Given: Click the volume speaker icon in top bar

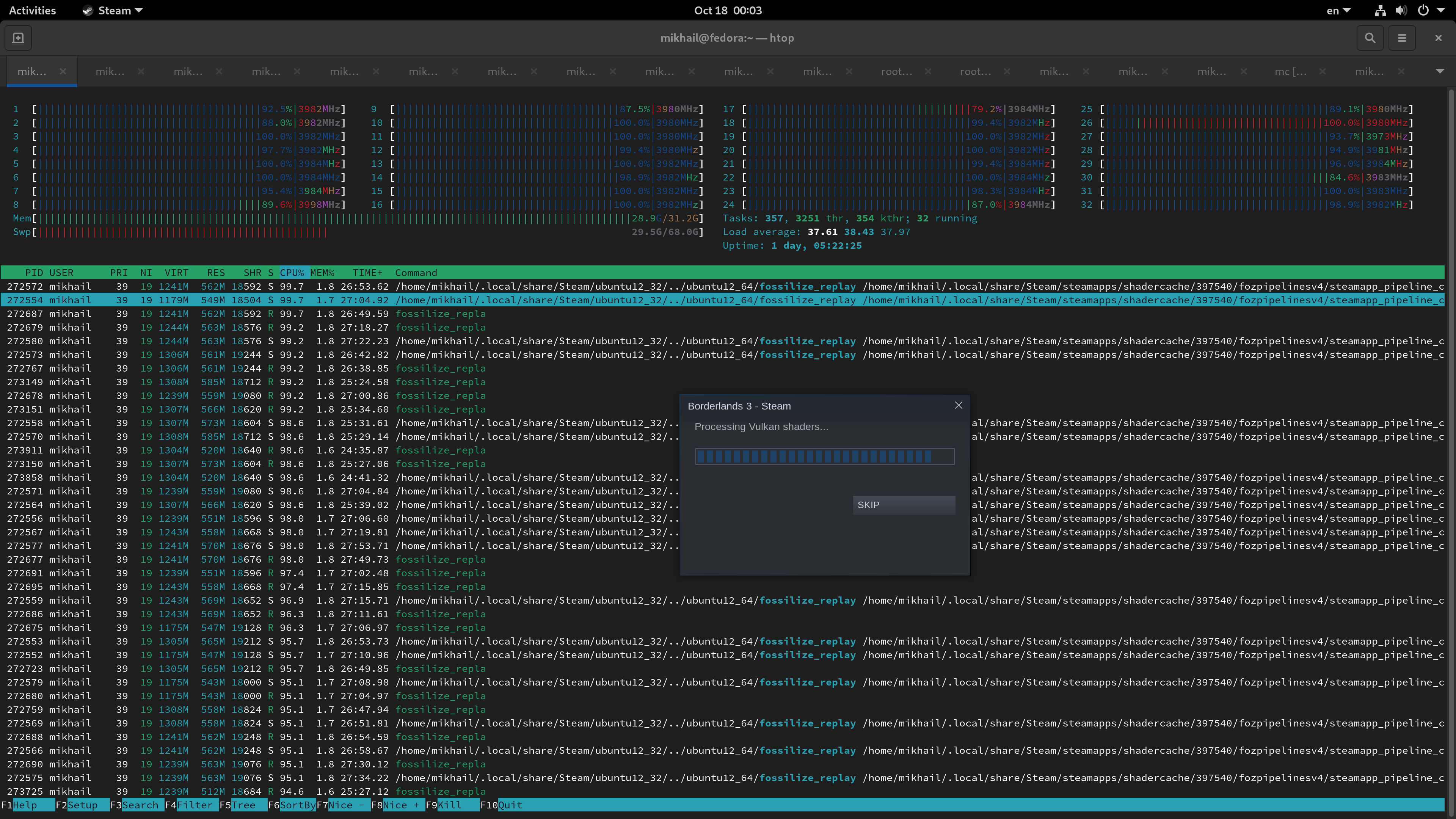Looking at the screenshot, I should click(x=1401, y=10).
